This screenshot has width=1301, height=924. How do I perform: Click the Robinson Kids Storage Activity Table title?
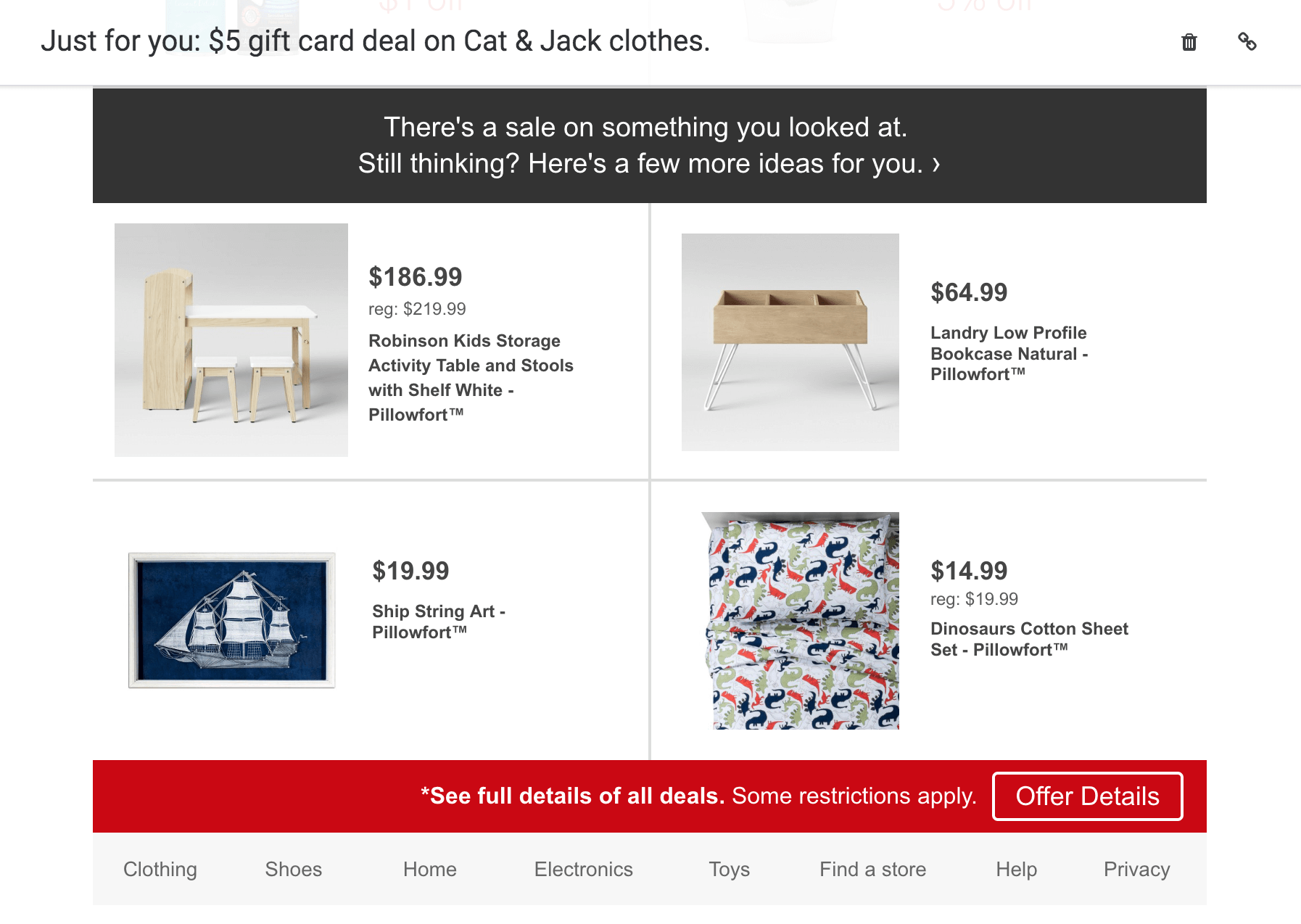click(471, 377)
